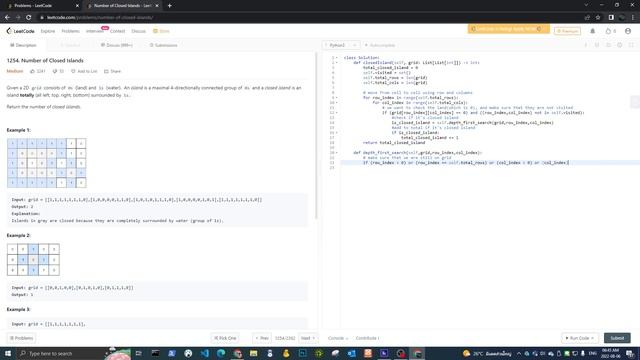The height and width of the screenshot is (360, 640).
Task: Open the user profile avatar
Action: [x=628, y=31]
